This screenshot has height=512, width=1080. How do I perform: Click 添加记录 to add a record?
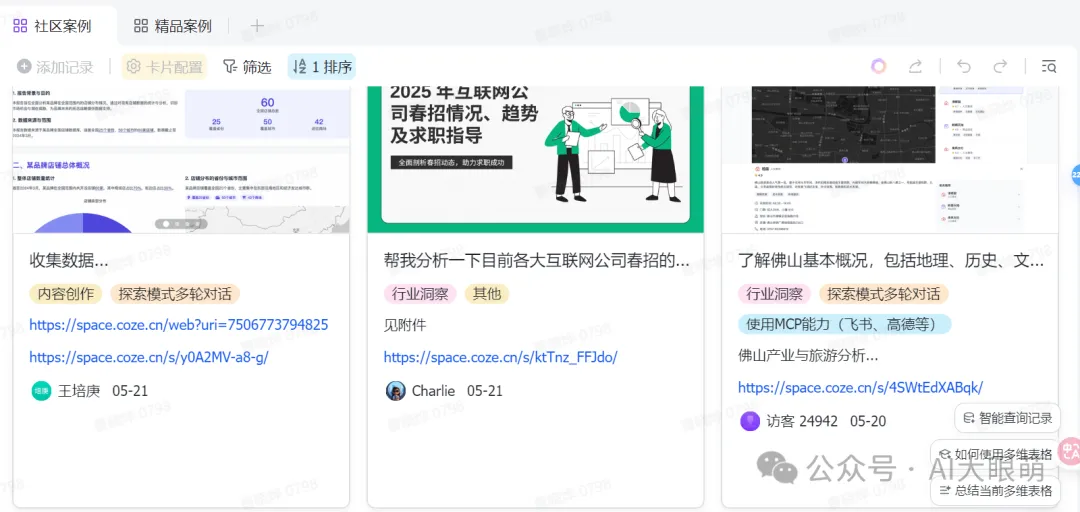pos(55,67)
